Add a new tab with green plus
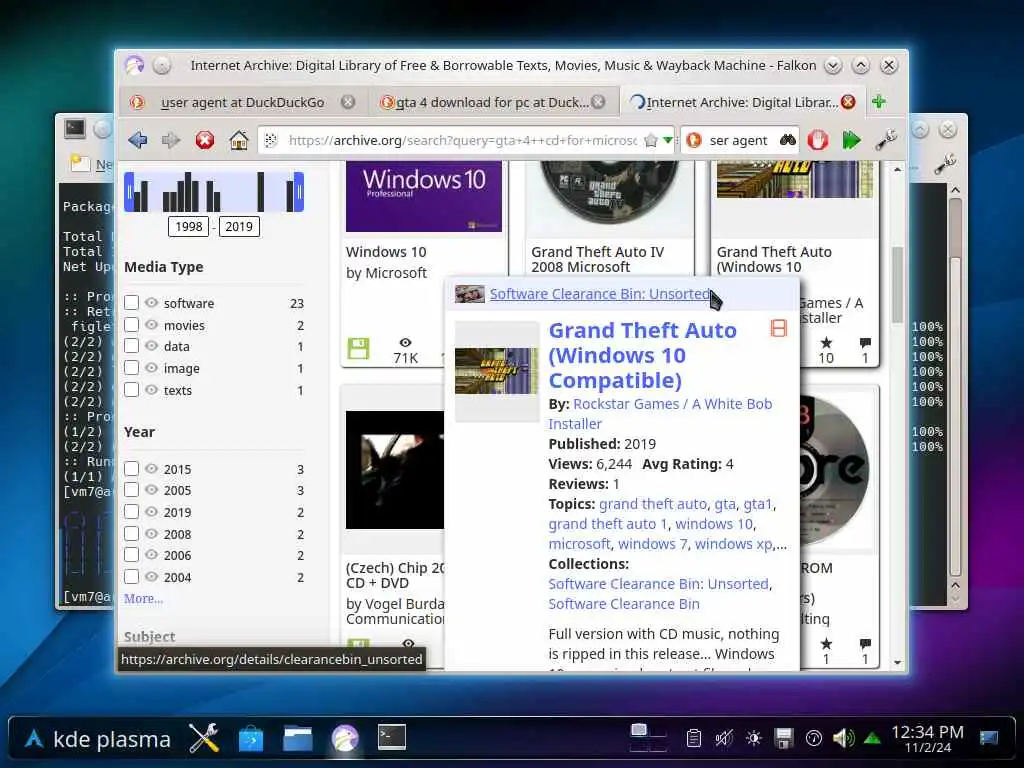 879,102
